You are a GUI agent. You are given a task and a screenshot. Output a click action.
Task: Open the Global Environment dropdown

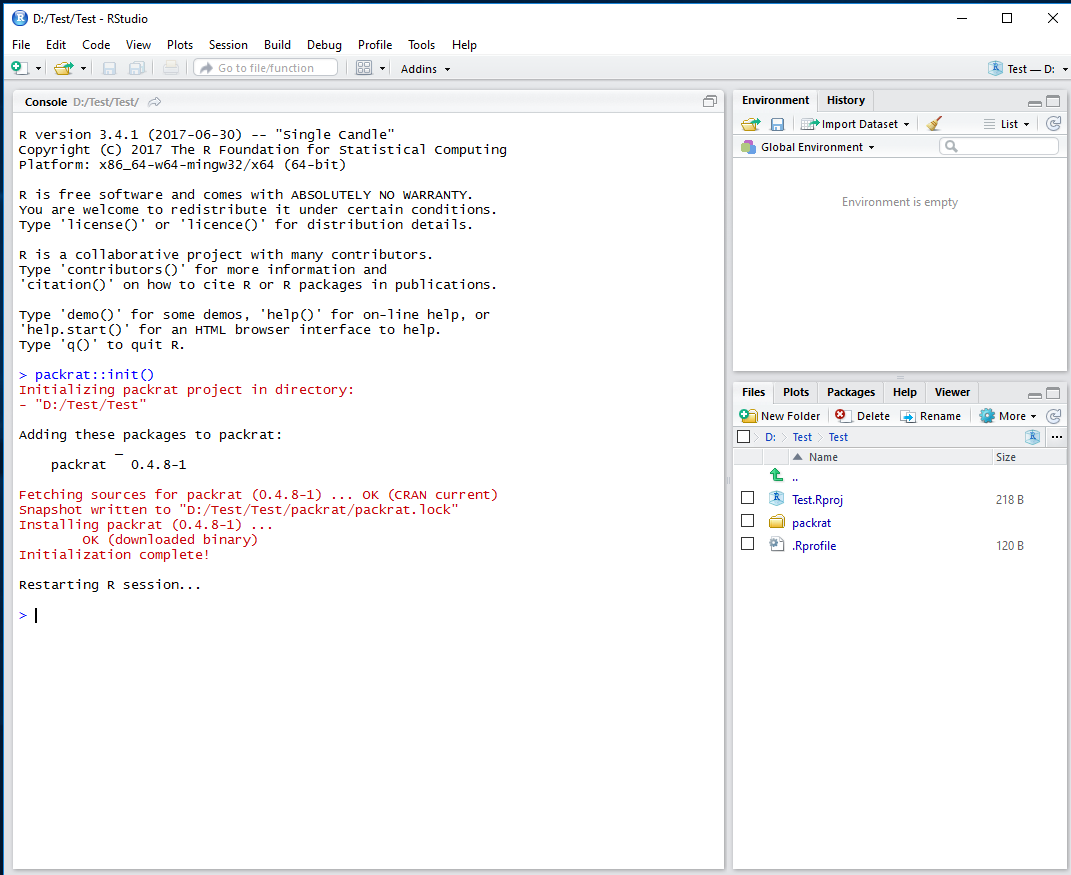click(x=808, y=147)
